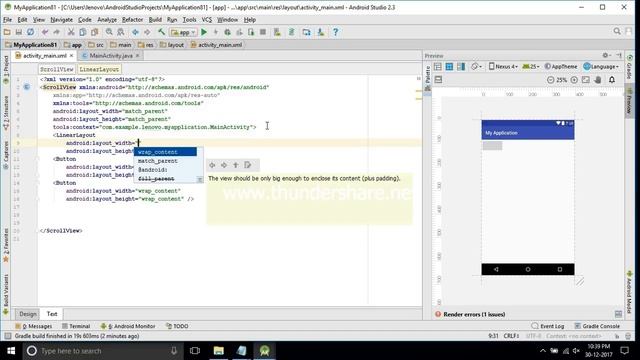Zoom out preview with minus icon

551,80
